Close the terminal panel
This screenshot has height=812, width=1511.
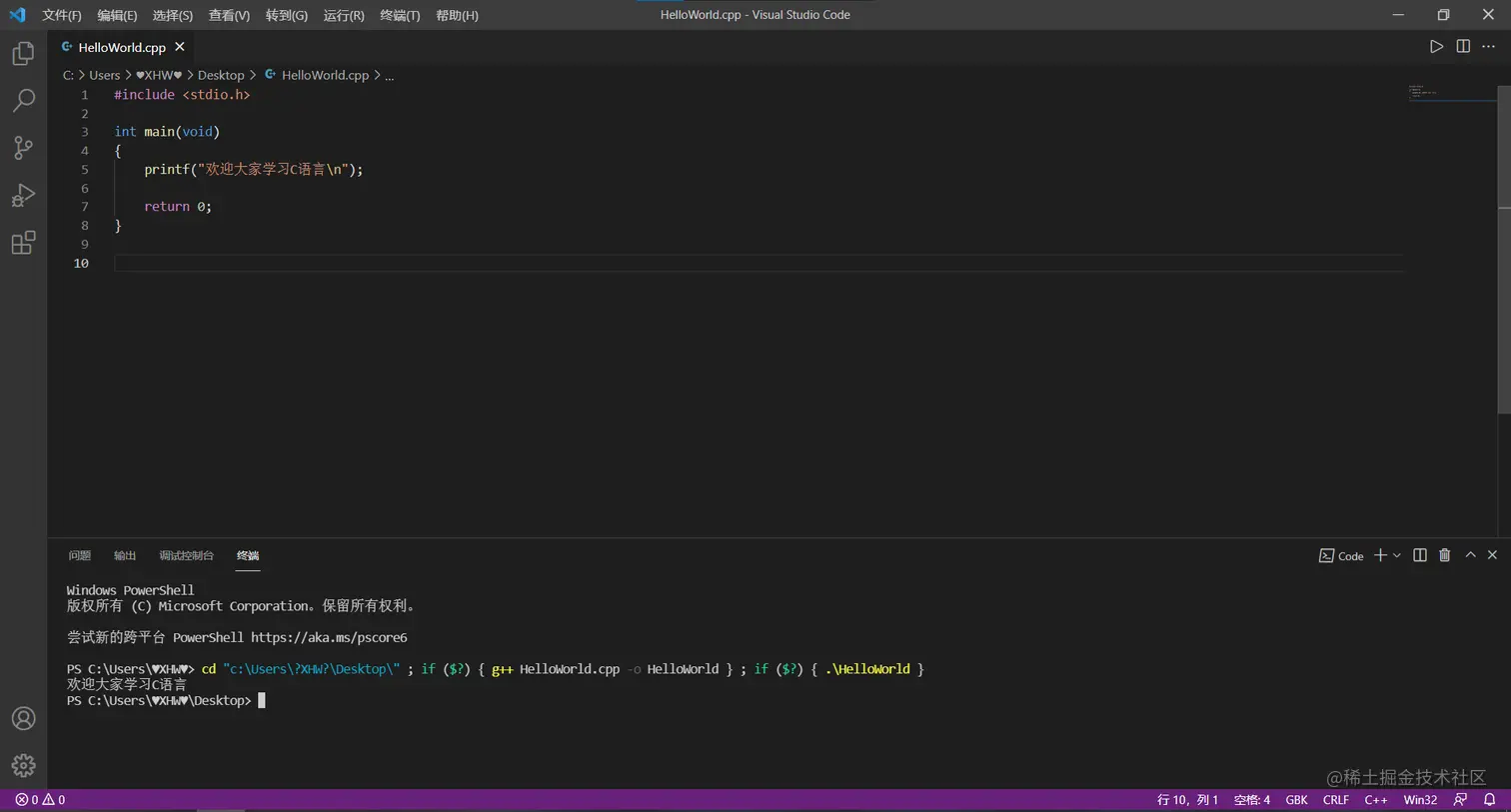pos(1492,555)
